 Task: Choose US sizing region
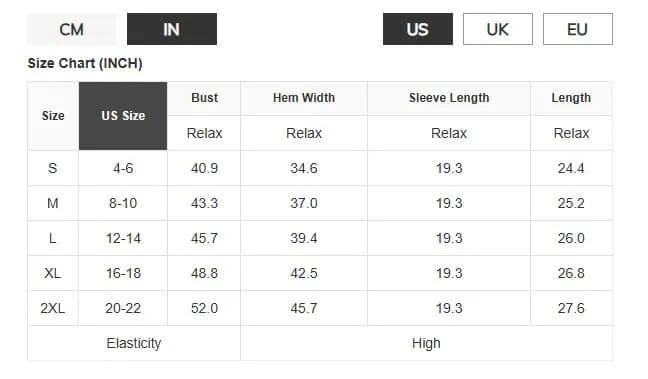pos(418,29)
